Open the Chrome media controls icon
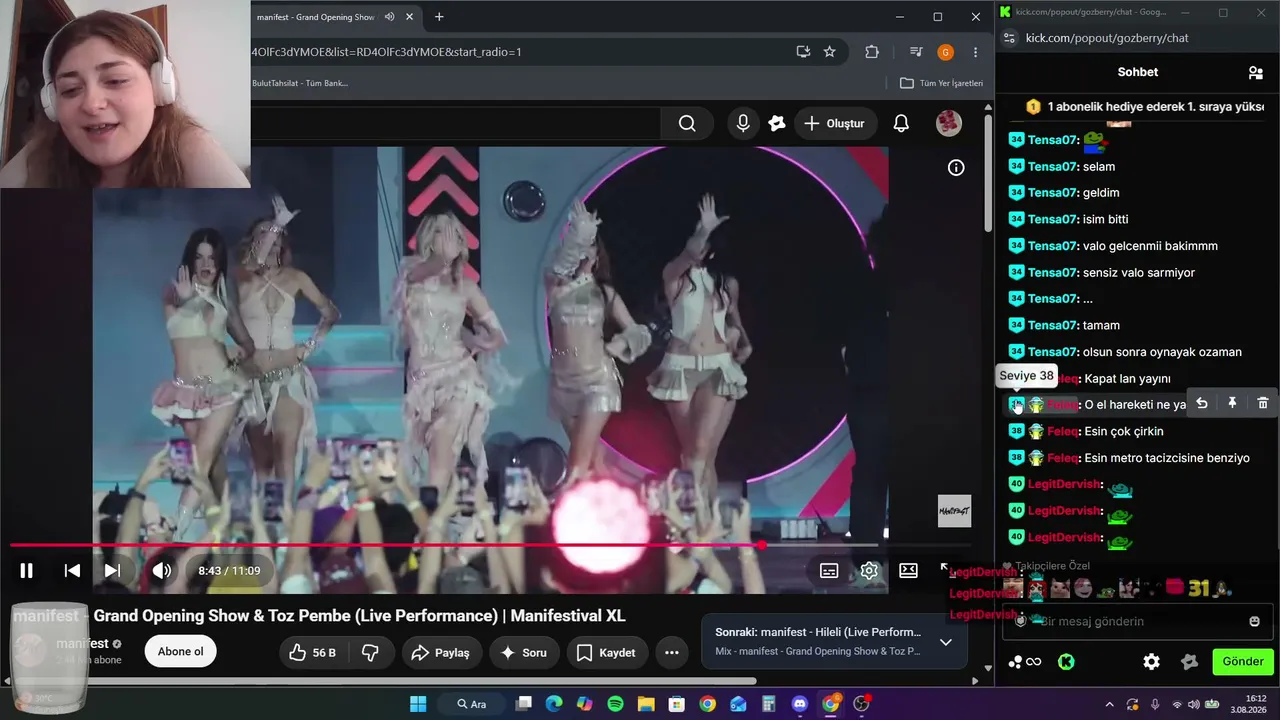Image resolution: width=1280 pixels, height=720 pixels. [916, 52]
